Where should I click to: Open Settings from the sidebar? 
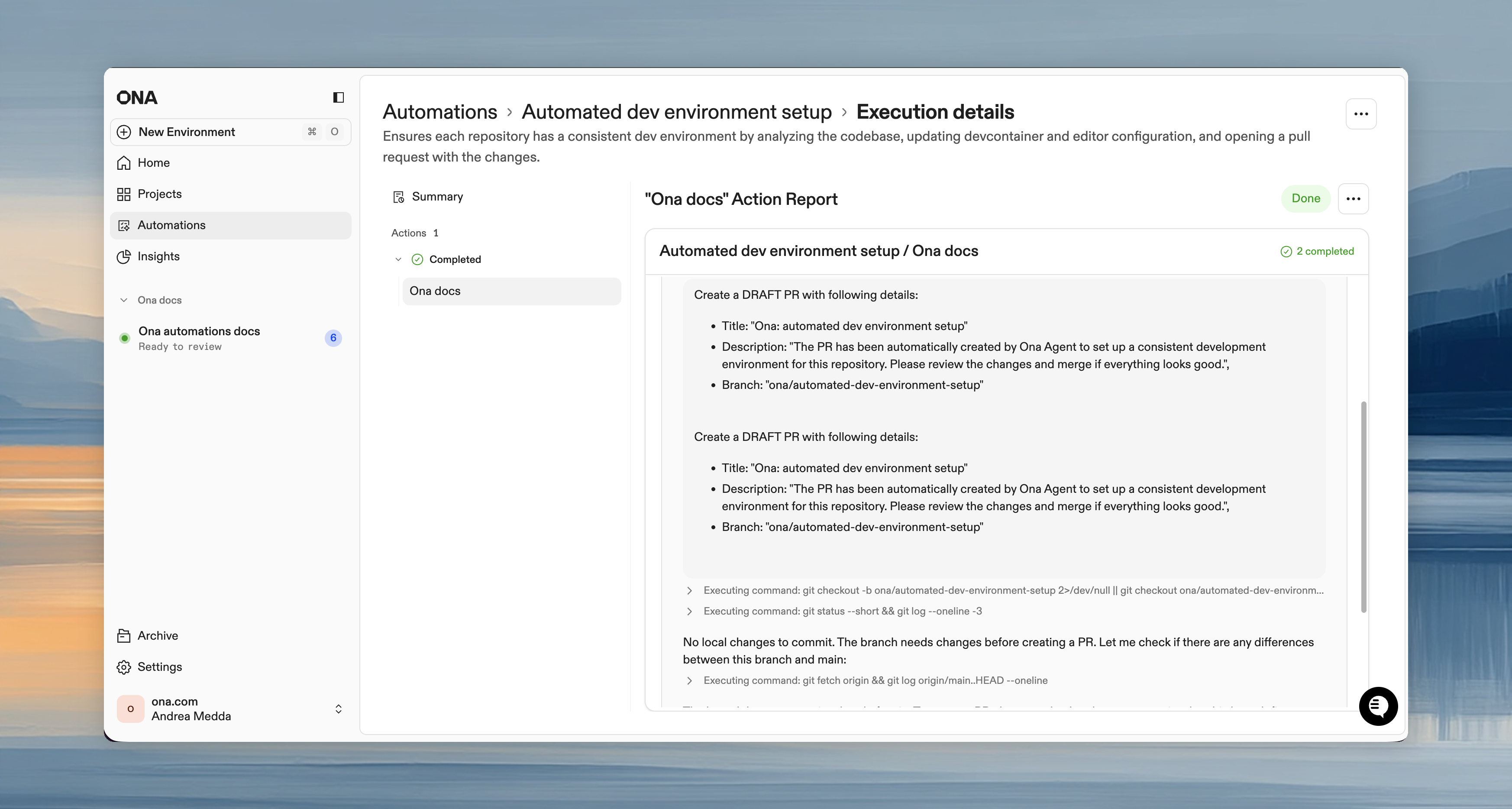point(160,667)
